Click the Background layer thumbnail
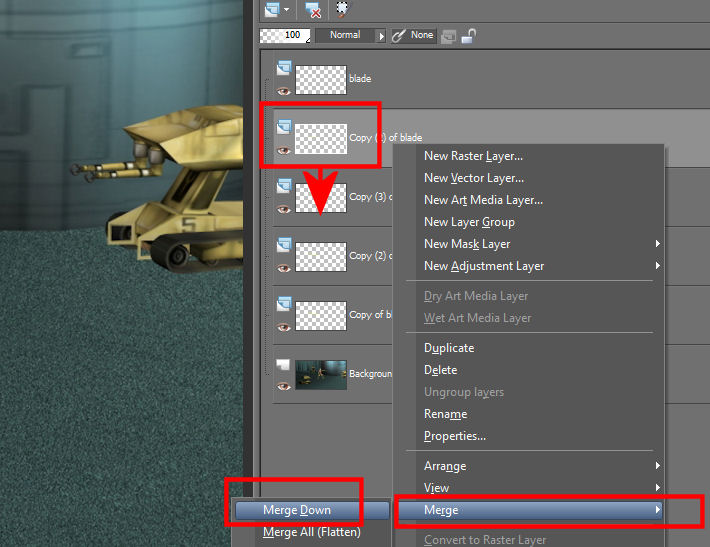Image resolution: width=710 pixels, height=547 pixels. click(321, 374)
